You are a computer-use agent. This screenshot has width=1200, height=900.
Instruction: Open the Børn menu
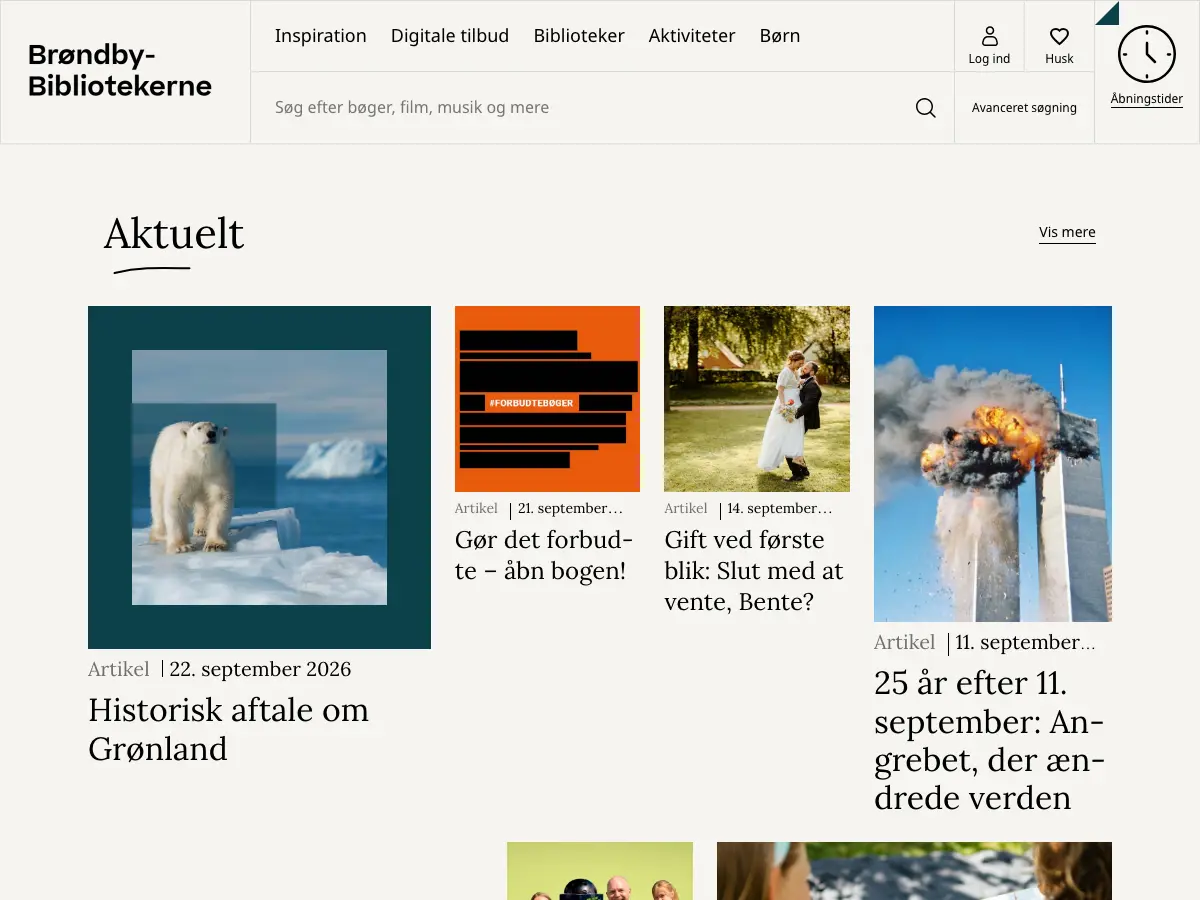[x=780, y=36]
